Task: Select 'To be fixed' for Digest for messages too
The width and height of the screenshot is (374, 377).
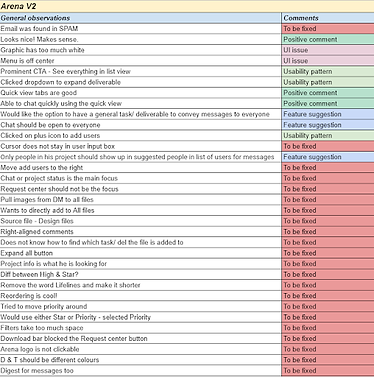Action: 328,370
